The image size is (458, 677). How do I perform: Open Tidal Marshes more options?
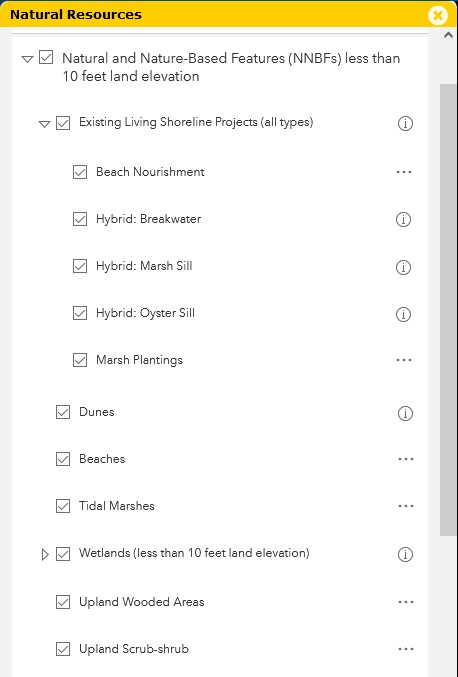406,506
